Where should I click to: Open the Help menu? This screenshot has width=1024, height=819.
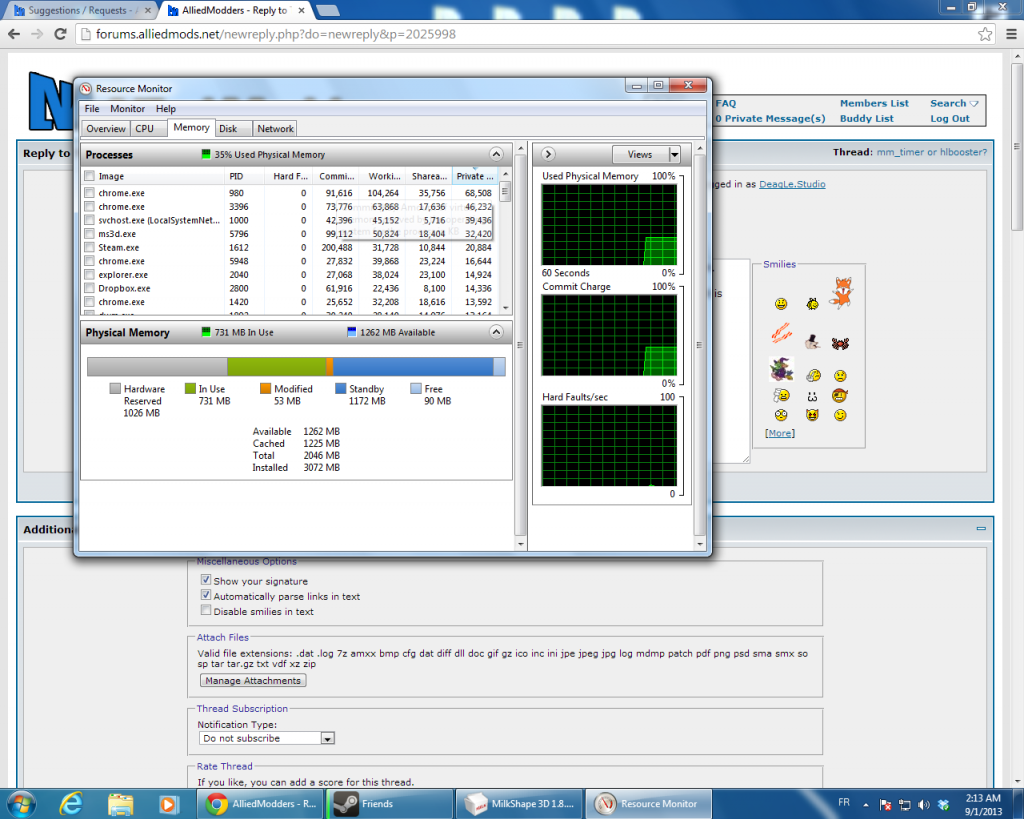coord(166,108)
